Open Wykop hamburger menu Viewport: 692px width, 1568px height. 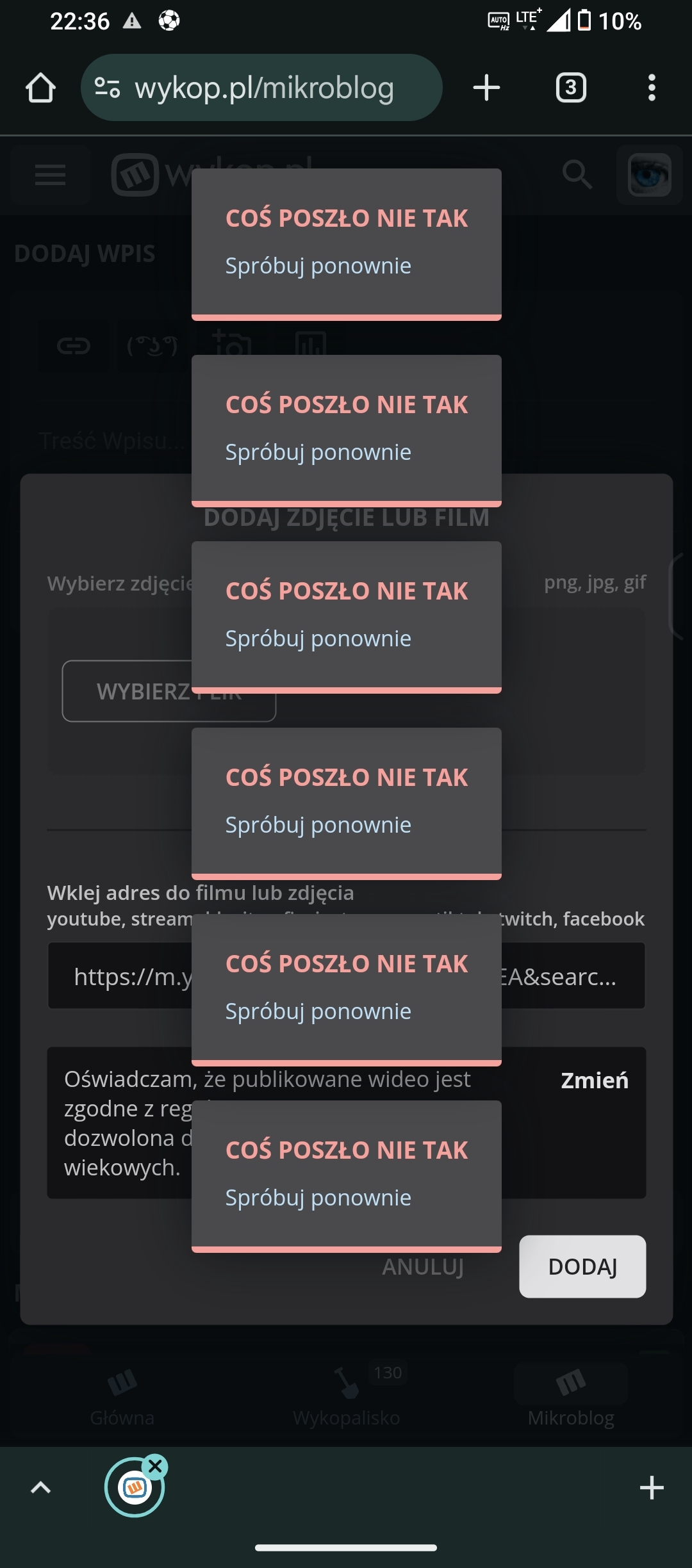pos(51,175)
